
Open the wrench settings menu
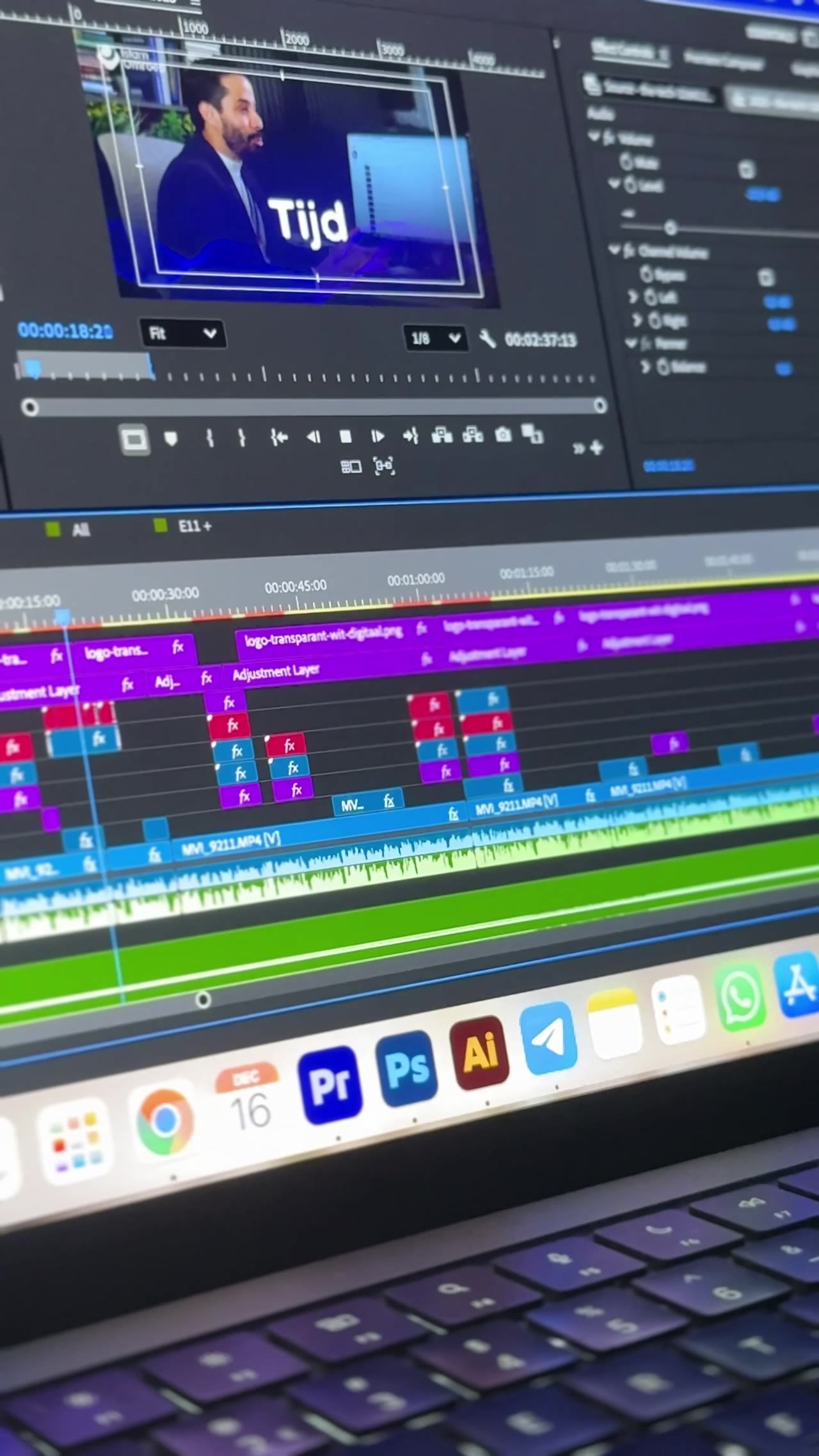tap(488, 338)
